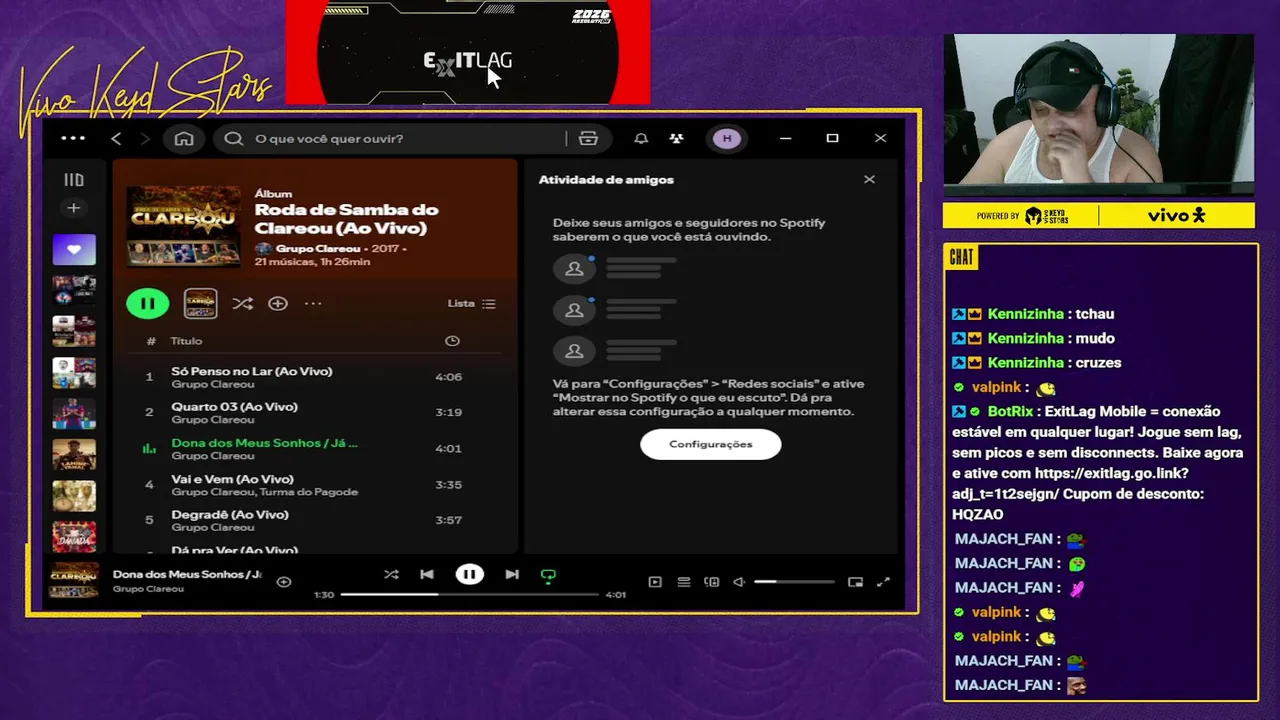Viewport: 1280px width, 720px height.
Task: Click the ExitLag banner at top
Action: 468,52
